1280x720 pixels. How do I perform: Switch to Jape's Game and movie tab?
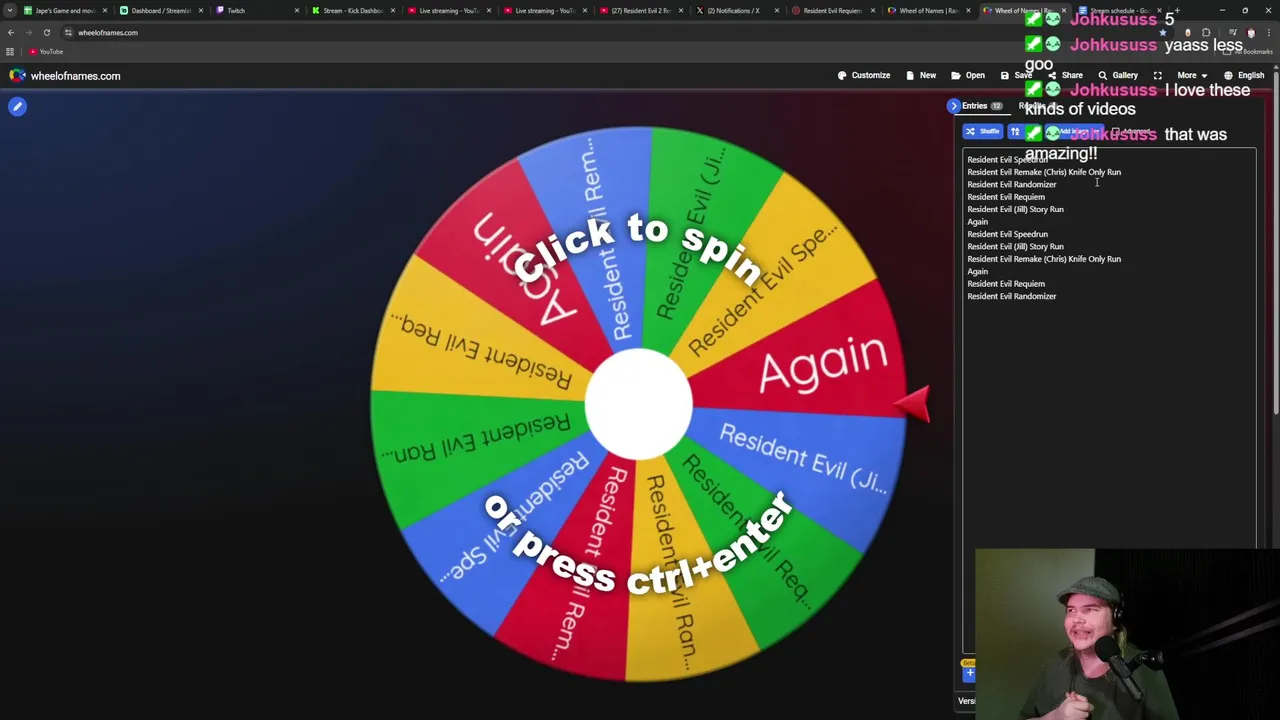pos(64,10)
